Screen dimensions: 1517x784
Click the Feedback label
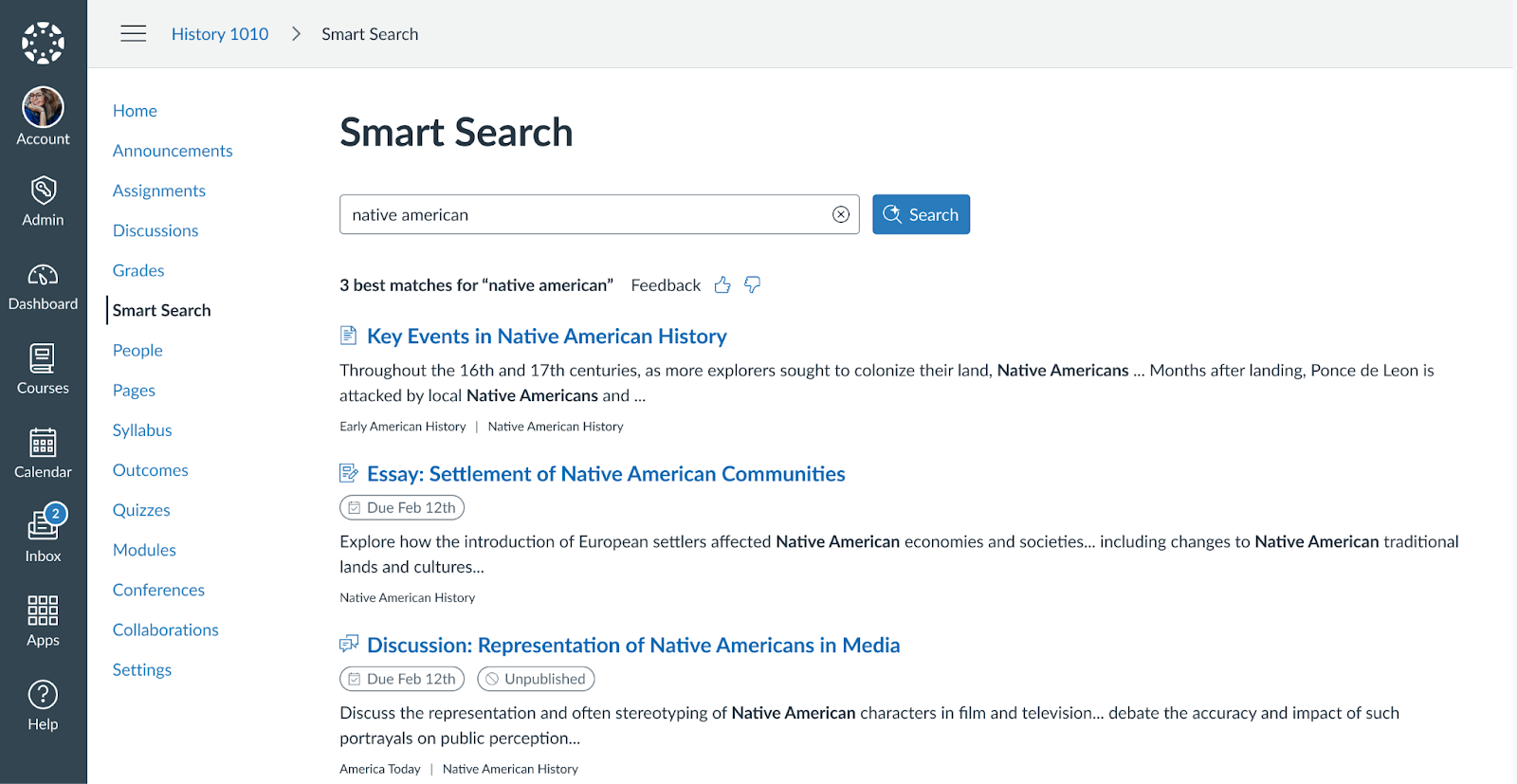point(666,285)
